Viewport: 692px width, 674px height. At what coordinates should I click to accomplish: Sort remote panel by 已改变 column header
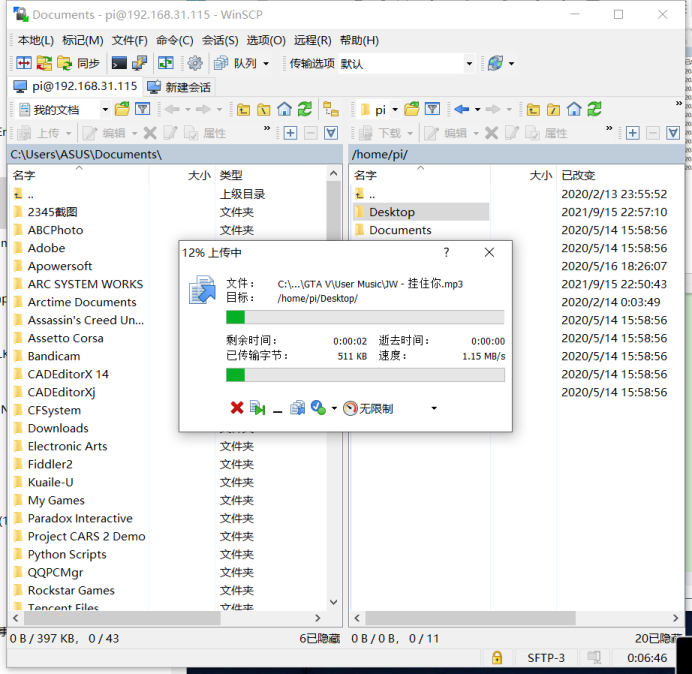621,175
